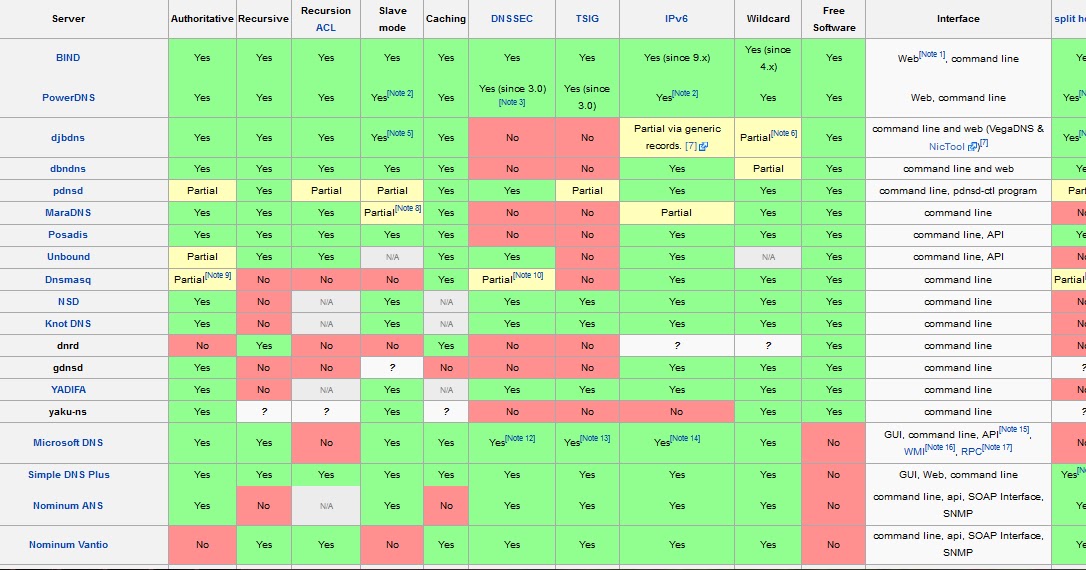The height and width of the screenshot is (570, 1086).
Task: Open Note 12 in Microsoft DNS DNSSEC cell
Action: tap(520, 438)
